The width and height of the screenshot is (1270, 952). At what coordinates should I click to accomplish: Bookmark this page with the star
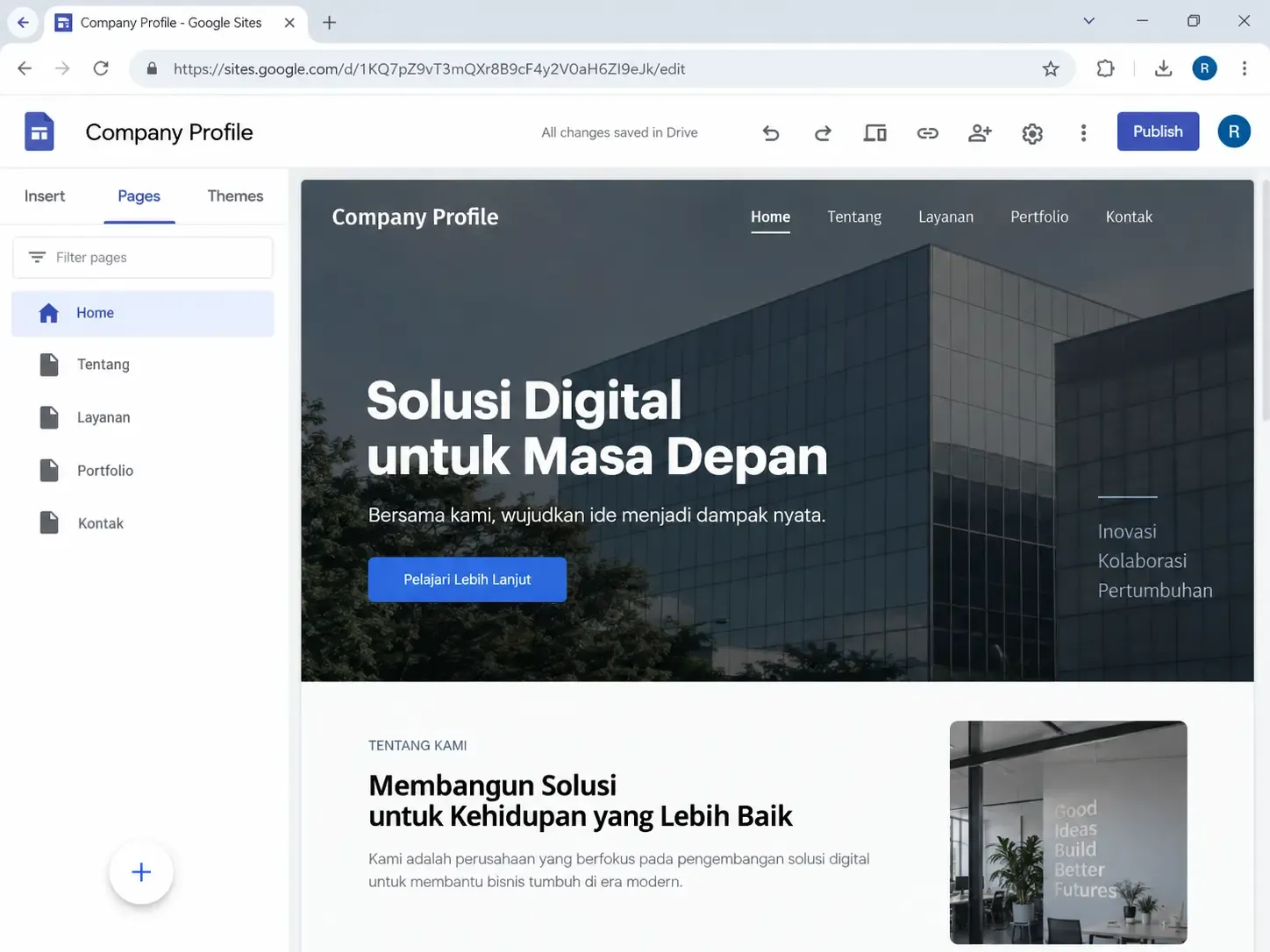[1051, 68]
